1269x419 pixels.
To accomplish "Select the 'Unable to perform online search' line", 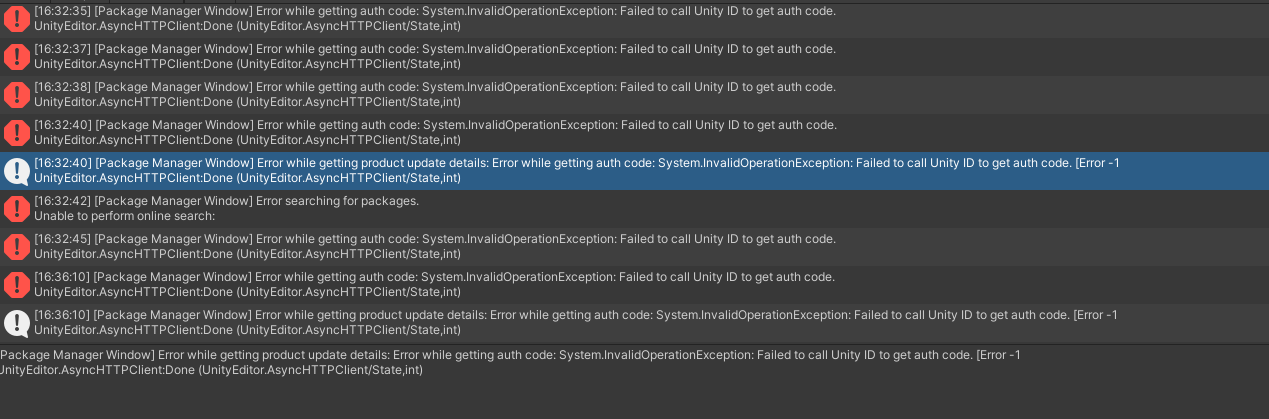I will (x=125, y=216).
